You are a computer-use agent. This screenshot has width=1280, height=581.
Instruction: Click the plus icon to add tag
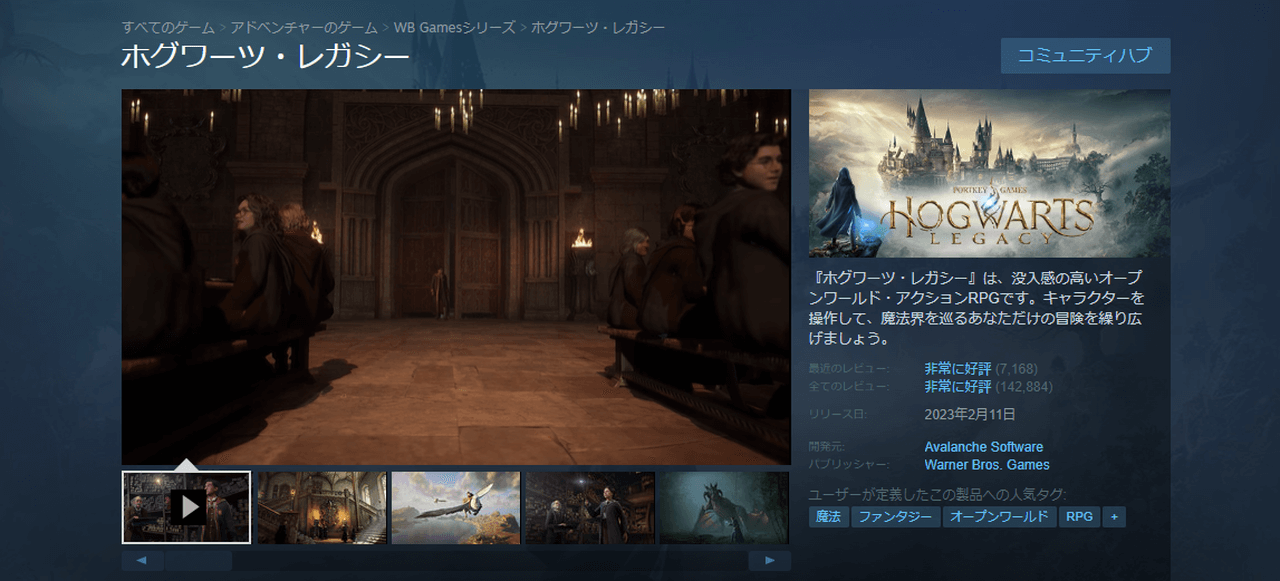(x=1114, y=517)
